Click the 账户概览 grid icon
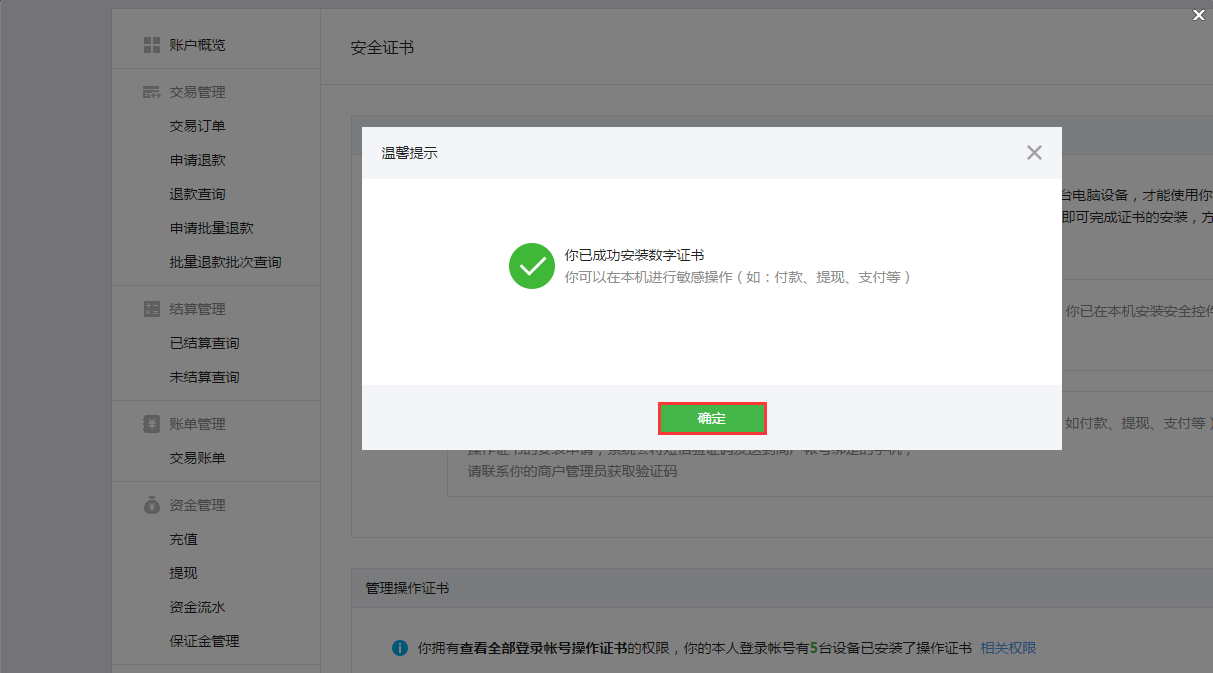The height and width of the screenshot is (673, 1213). [152, 45]
